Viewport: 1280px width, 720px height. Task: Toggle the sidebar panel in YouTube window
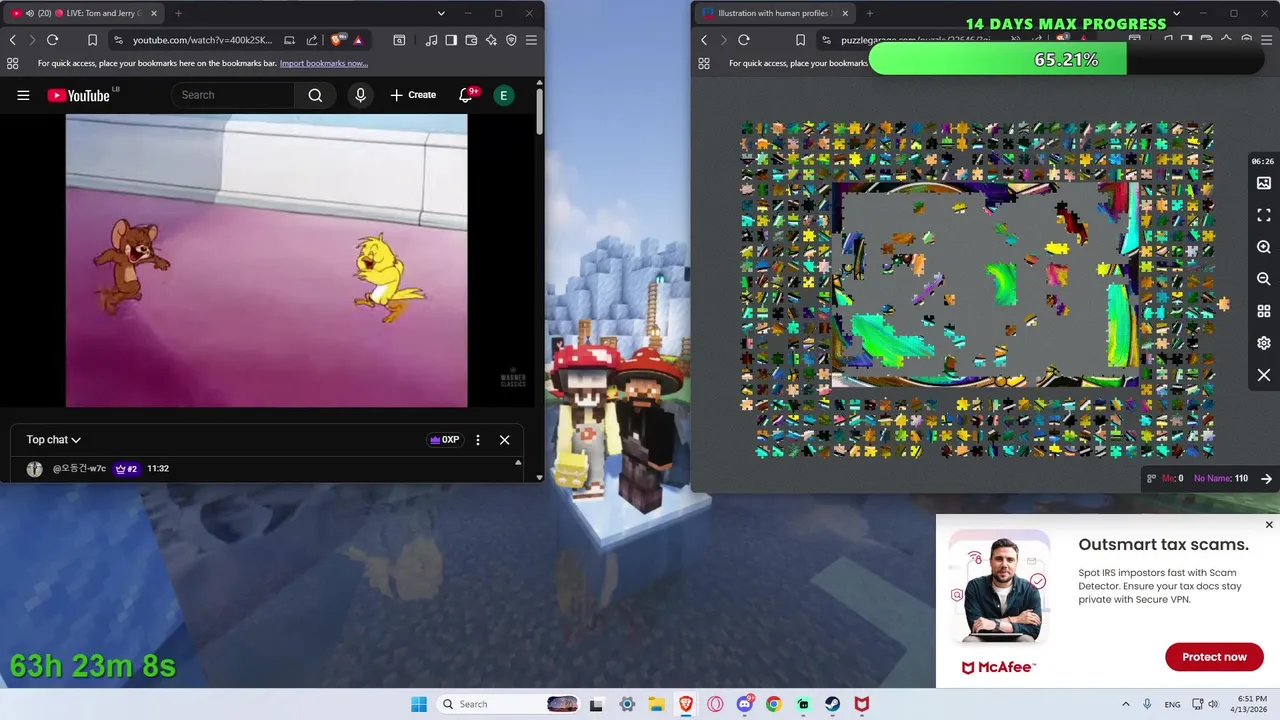[451, 40]
